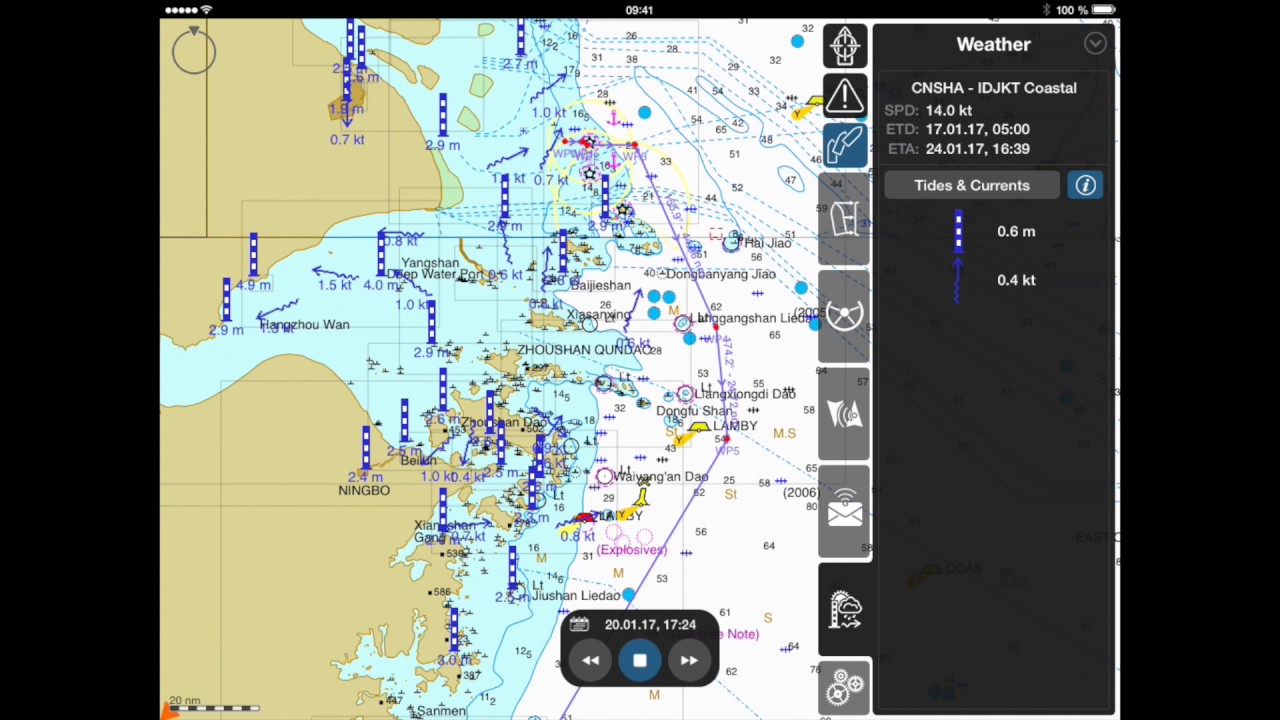Click the Tides & Currents button
Viewport: 1280px width, 720px height.
pyautogui.click(x=971, y=185)
